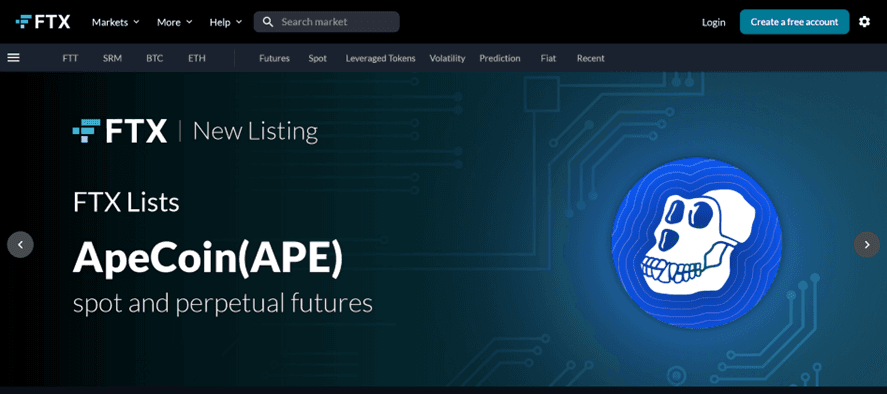This screenshot has width=887, height=394.
Task: Click the search magnifier icon
Action: [x=268, y=22]
